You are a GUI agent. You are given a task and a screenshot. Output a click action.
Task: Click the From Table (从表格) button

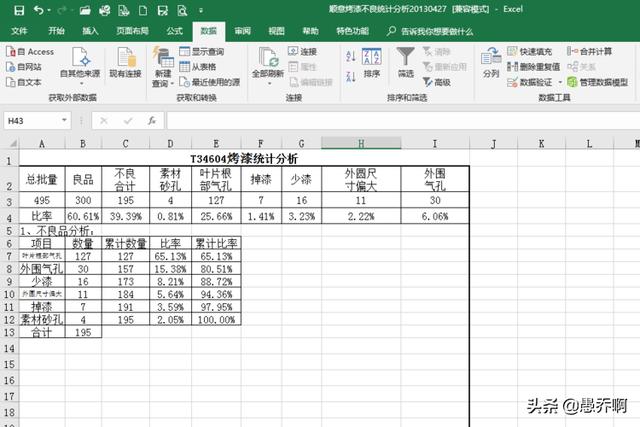[203, 67]
